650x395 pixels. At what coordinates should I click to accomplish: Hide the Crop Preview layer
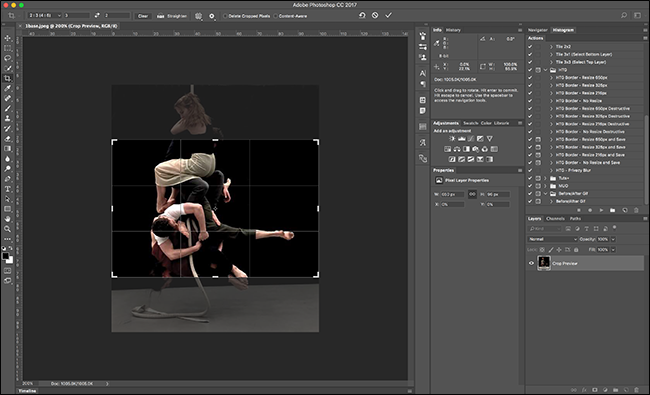[531, 263]
